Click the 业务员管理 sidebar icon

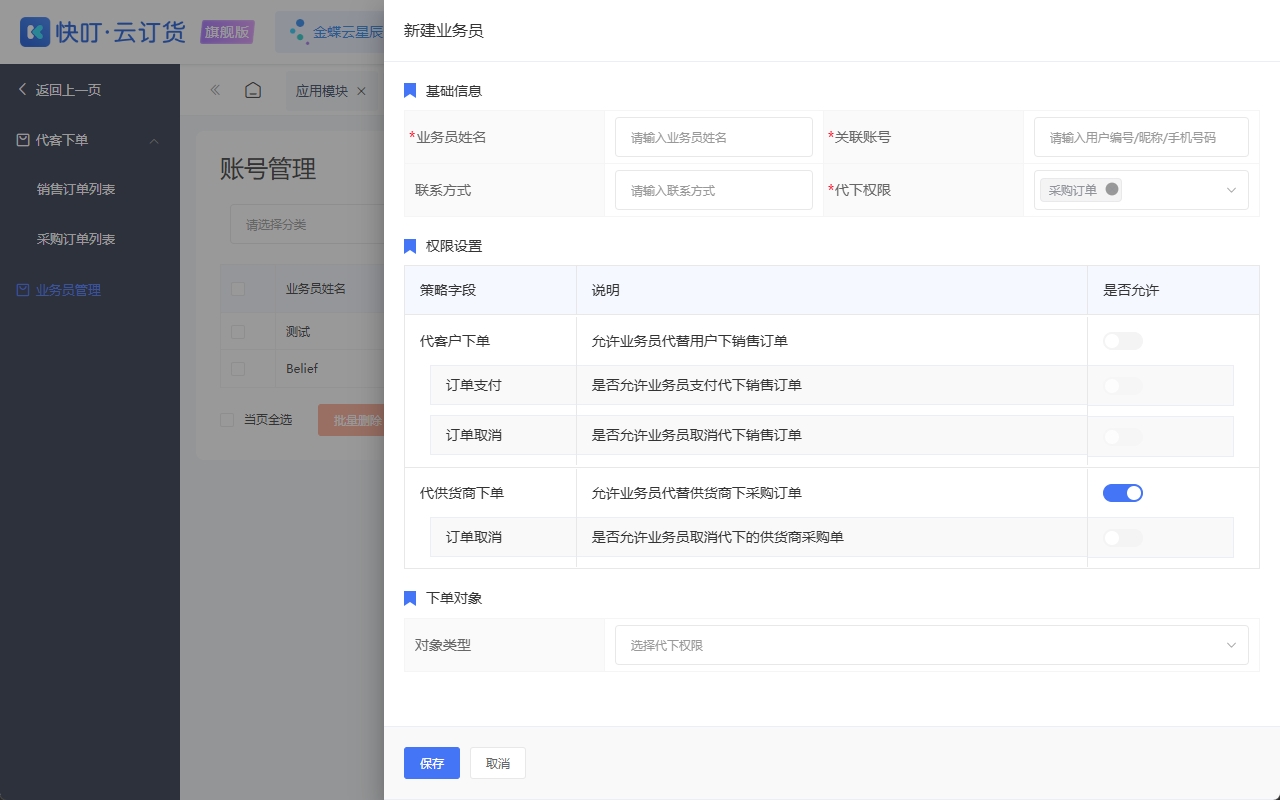click(22, 290)
